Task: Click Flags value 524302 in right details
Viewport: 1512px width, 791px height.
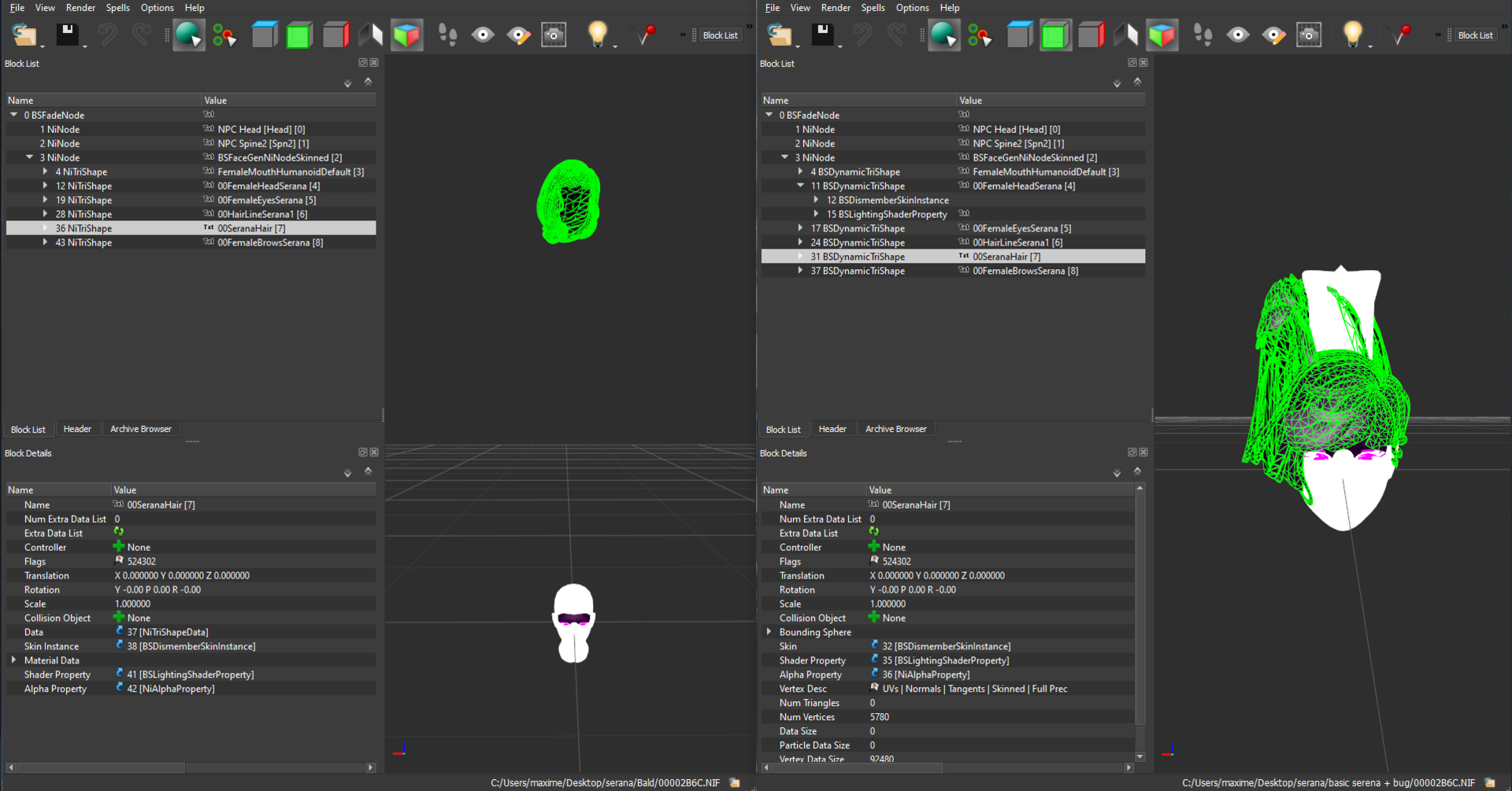Action: (896, 561)
